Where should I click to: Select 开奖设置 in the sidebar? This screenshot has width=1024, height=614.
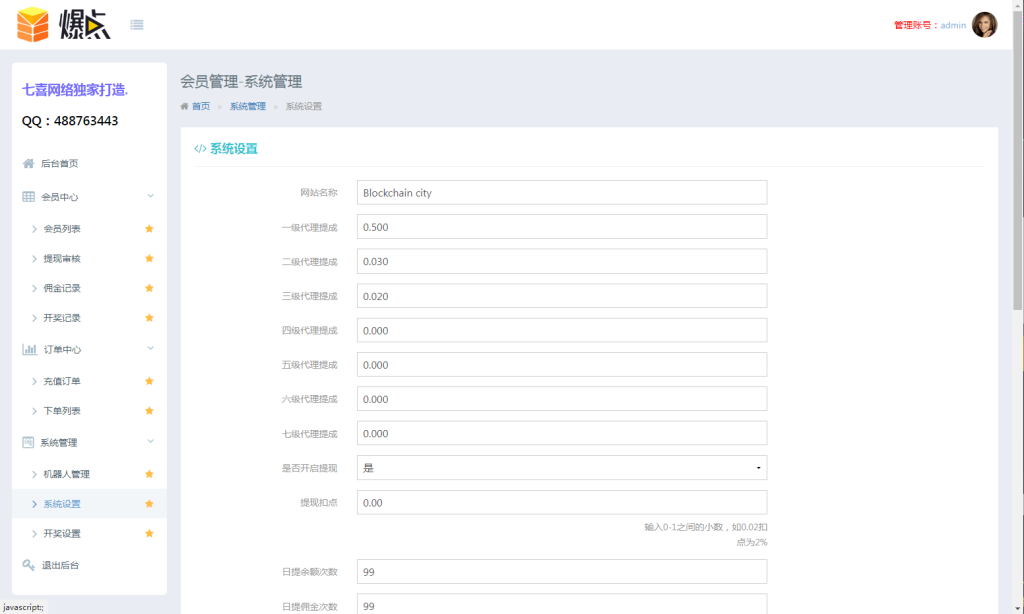(61, 533)
